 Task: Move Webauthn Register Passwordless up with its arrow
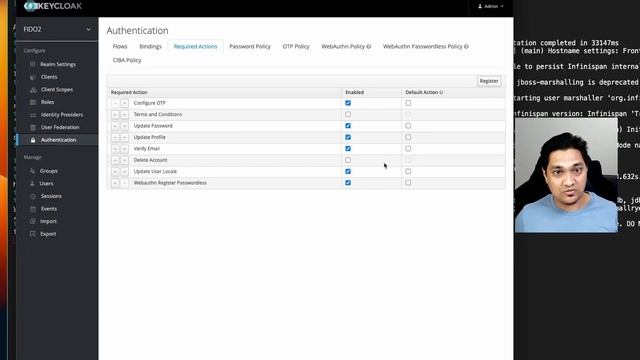tap(115, 183)
